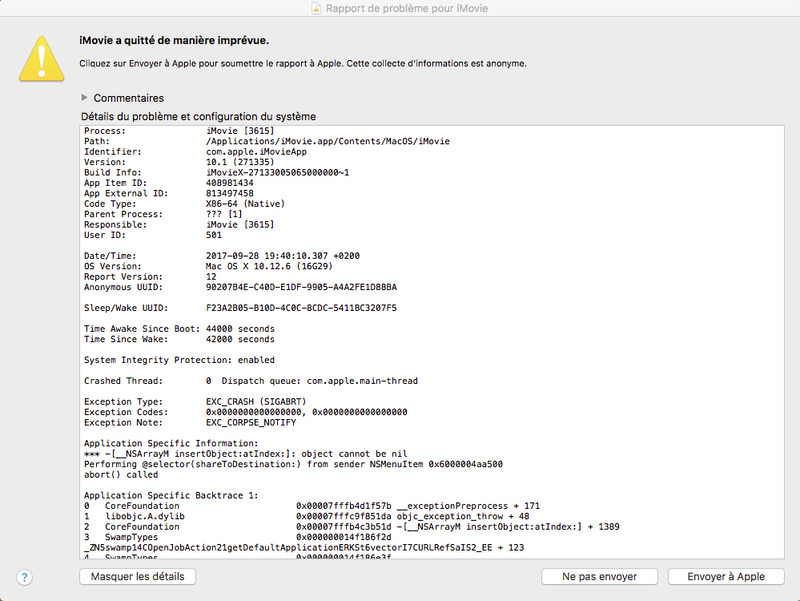
Task: Click Ne pas envoyer button
Action: tap(599, 577)
